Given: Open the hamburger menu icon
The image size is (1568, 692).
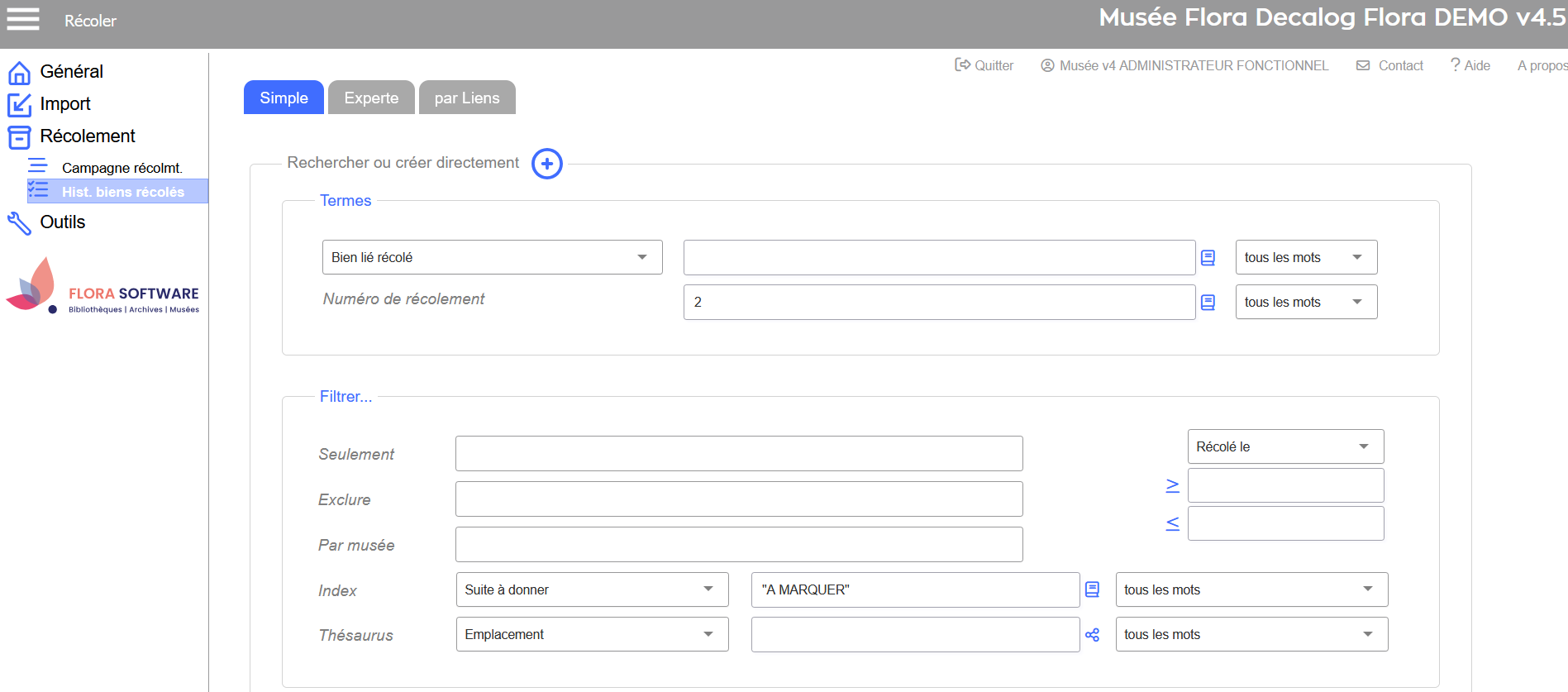Looking at the screenshot, I should pos(23,19).
